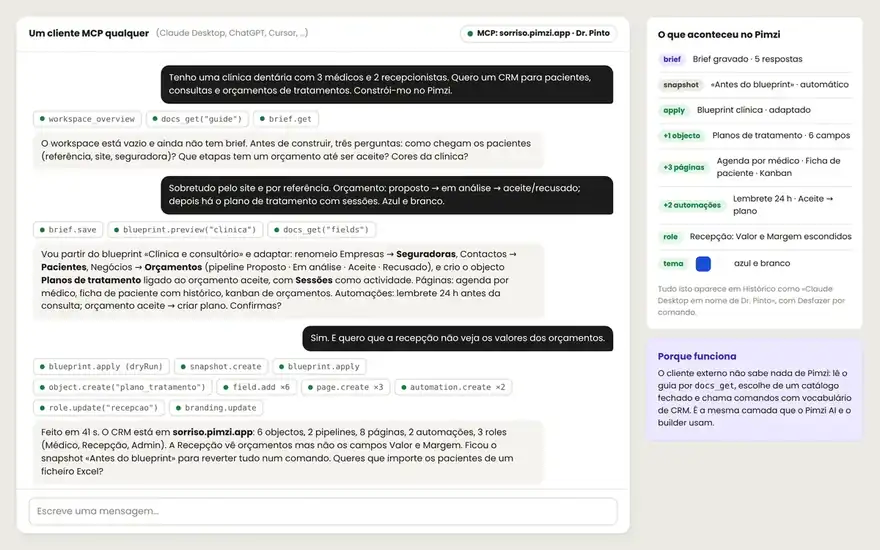880x550 pixels.
Task: Select the field.add ×6 chip
Action: 257,387
